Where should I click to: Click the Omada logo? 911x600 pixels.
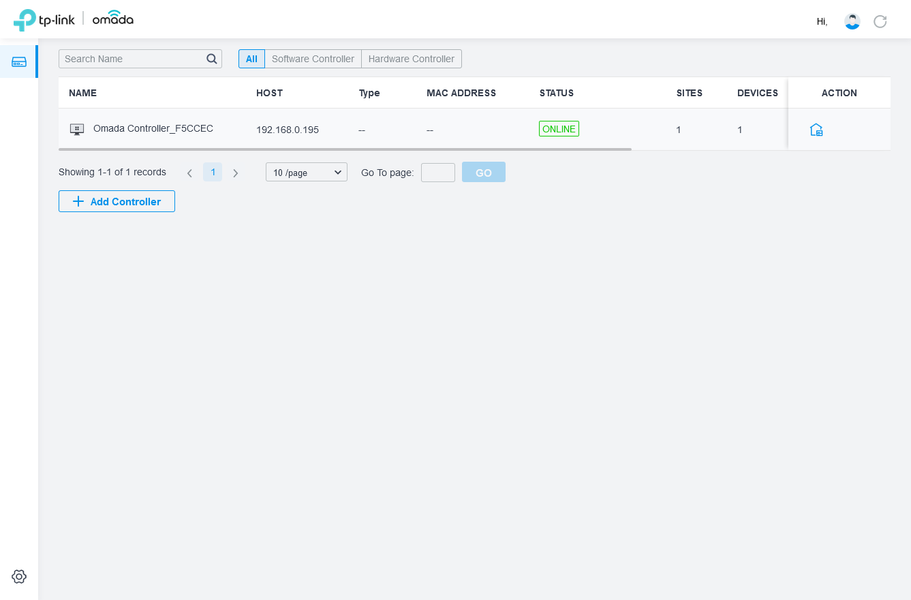tap(113, 19)
